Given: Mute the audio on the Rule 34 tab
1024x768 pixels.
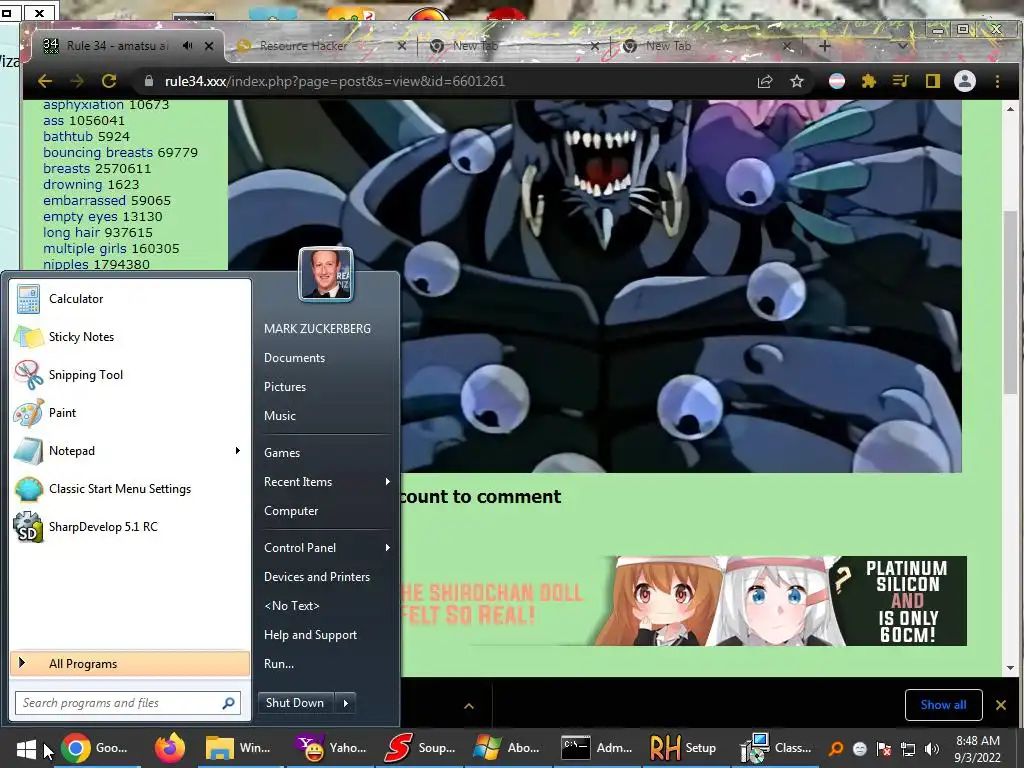Looking at the screenshot, I should pos(187,46).
